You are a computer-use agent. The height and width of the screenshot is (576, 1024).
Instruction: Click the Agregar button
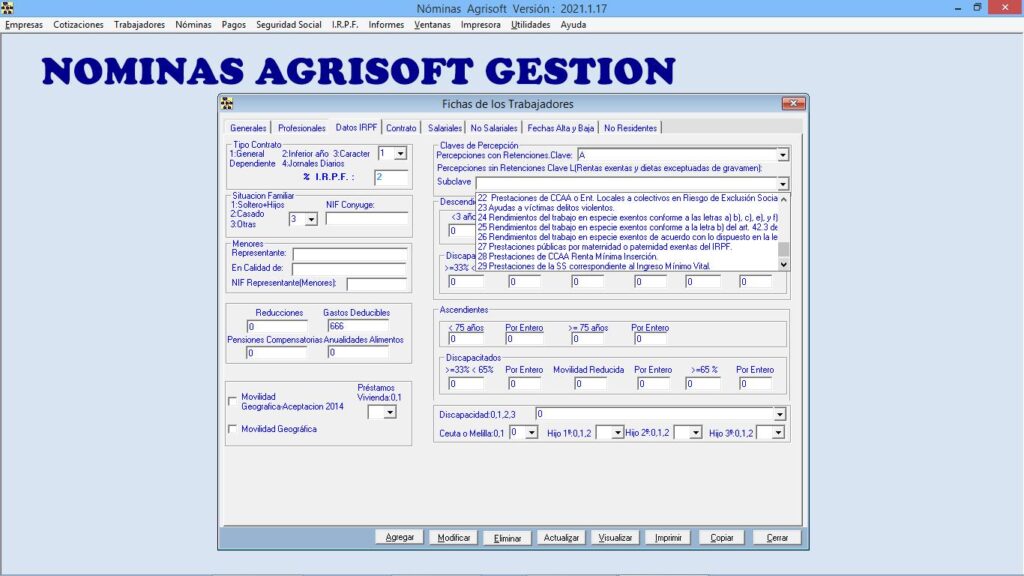[x=399, y=537]
